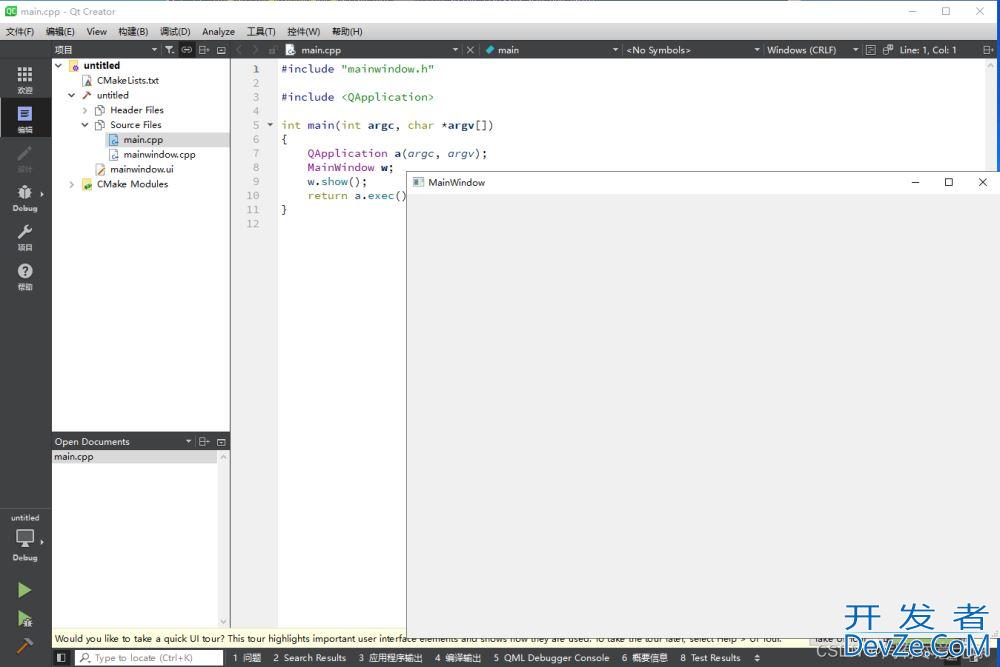The width and height of the screenshot is (1000, 667).
Task: Select mainwindow.ui in the project tree
Action: pyautogui.click(x=142, y=169)
